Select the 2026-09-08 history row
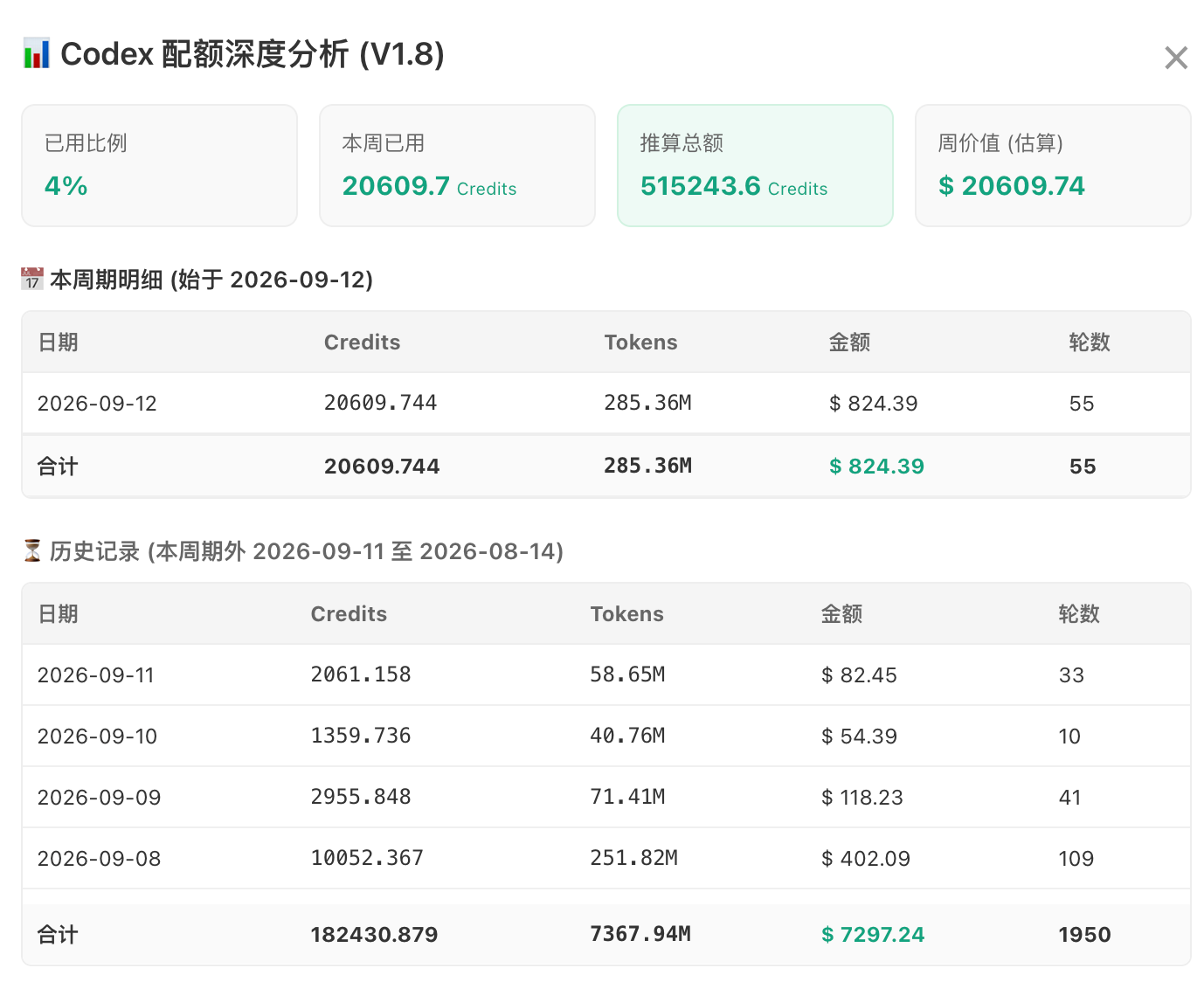Screen dimensions: 1204x989 click(x=606, y=859)
